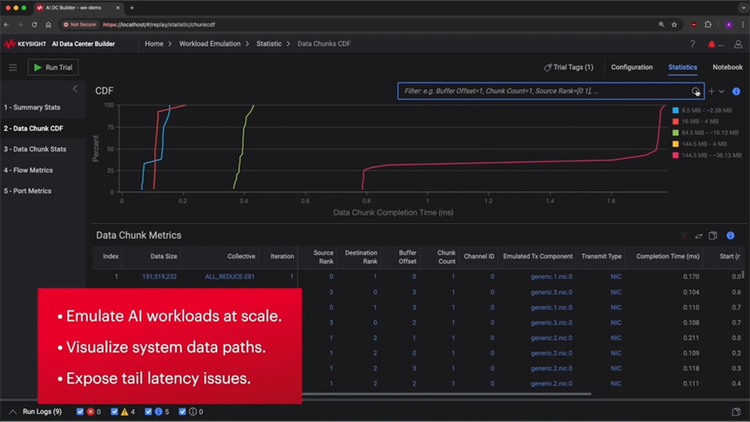Toggle the 64.5 MB - ~16.13 MB legend swatch
The height and width of the screenshot is (422, 750).
(x=675, y=133)
